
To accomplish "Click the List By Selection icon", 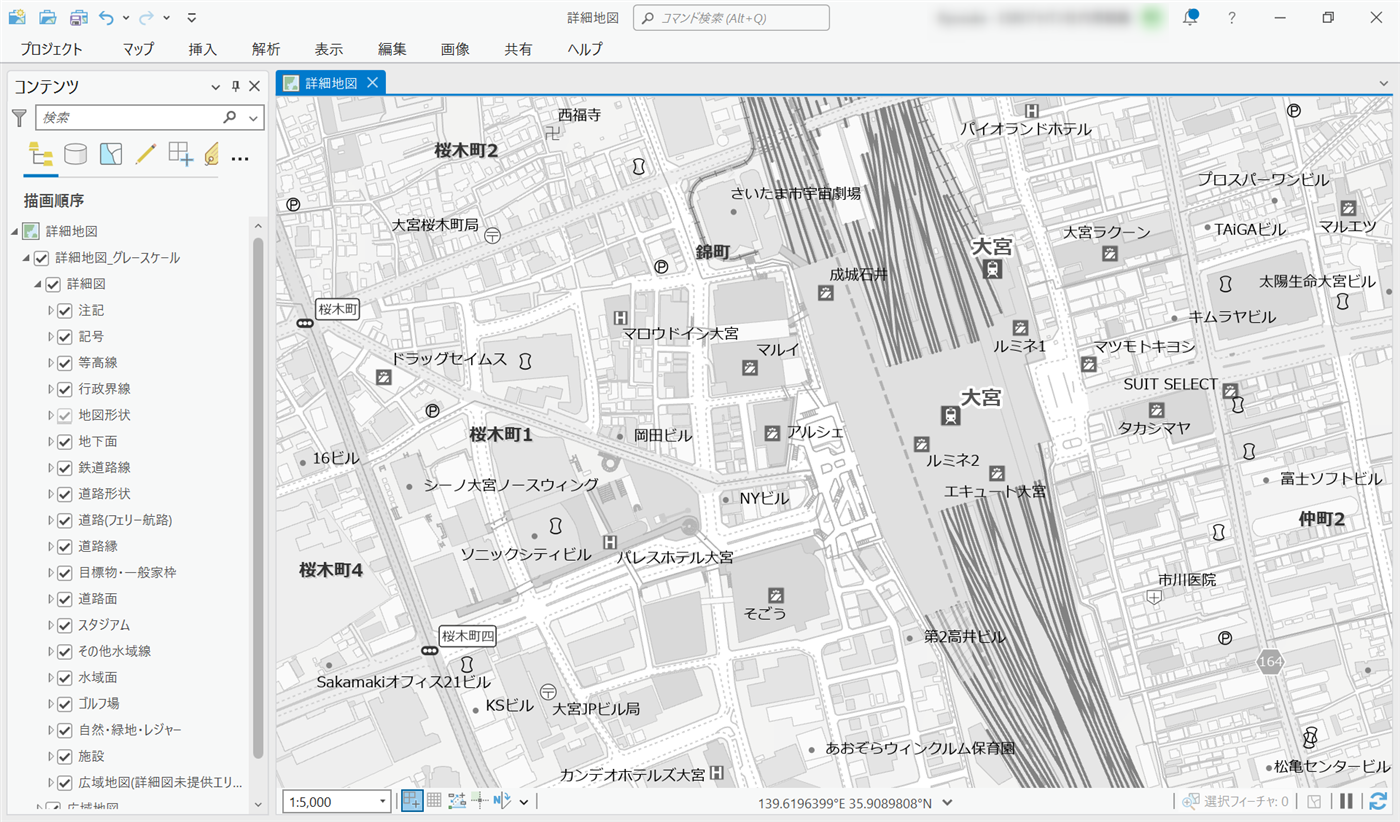I will click(111, 153).
